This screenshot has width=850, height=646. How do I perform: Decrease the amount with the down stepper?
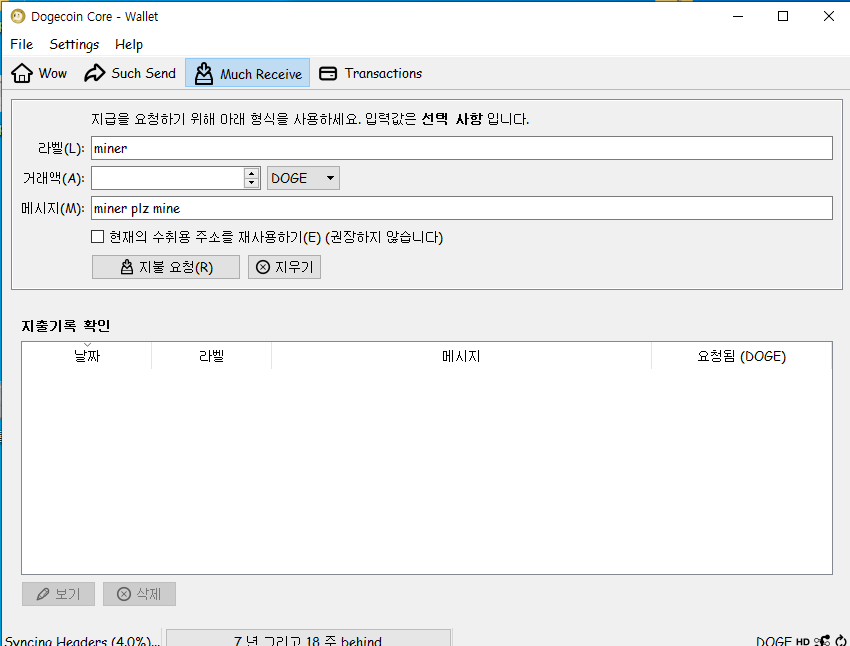pyautogui.click(x=252, y=183)
